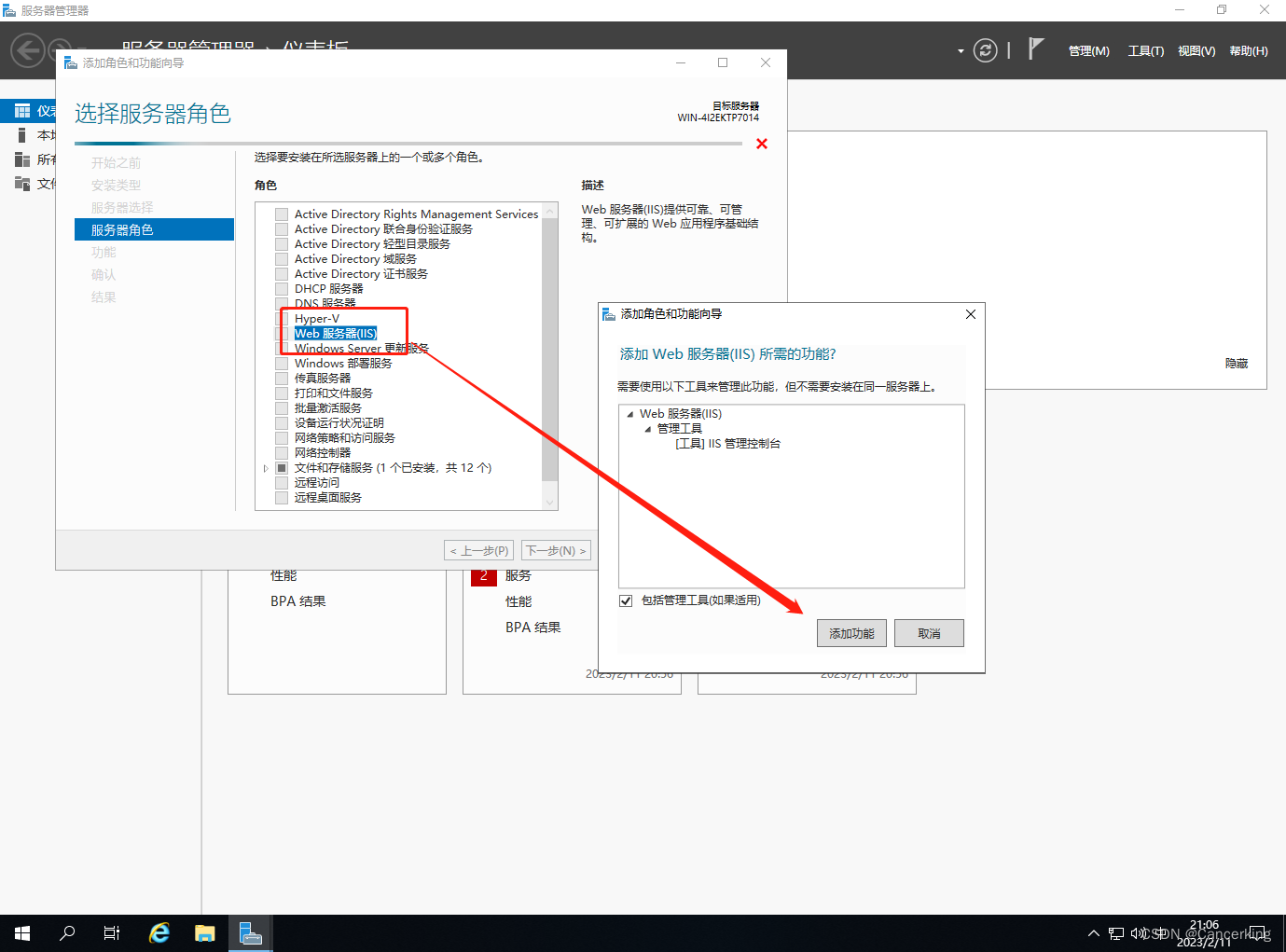
Task: Select Hyper-V role label
Action: point(317,319)
